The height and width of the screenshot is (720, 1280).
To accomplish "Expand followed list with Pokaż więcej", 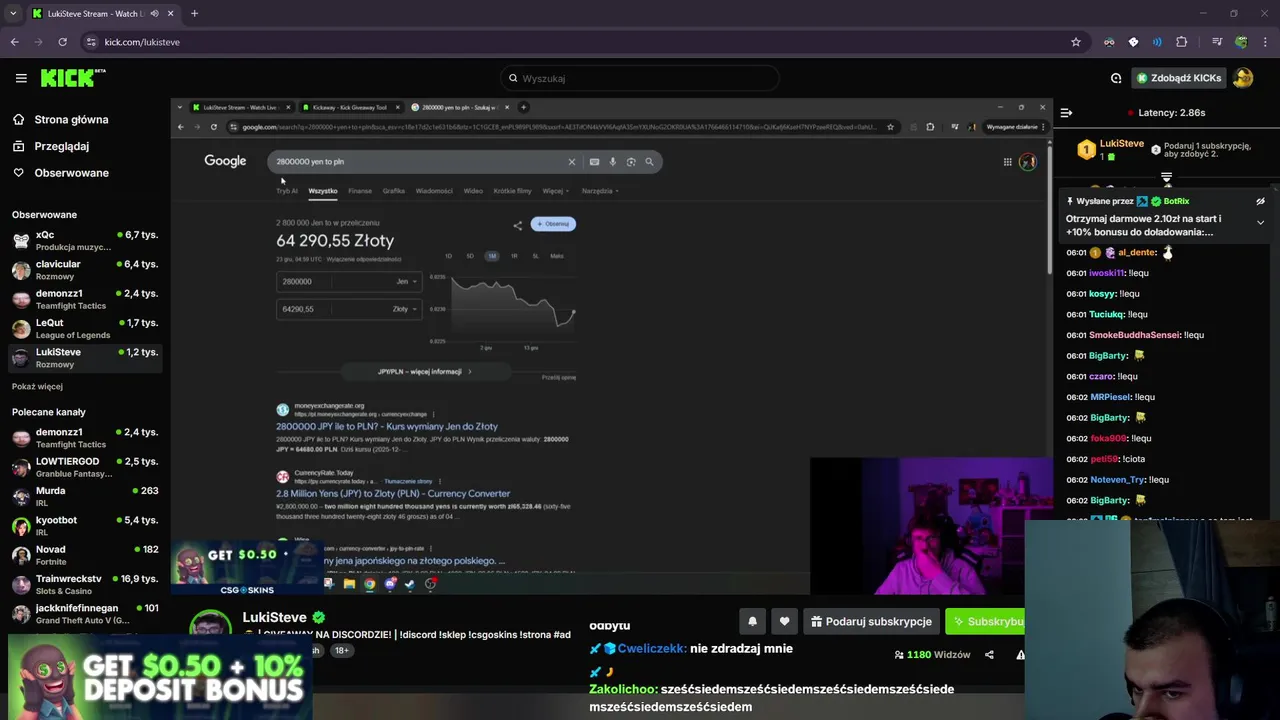I will click(x=37, y=386).
